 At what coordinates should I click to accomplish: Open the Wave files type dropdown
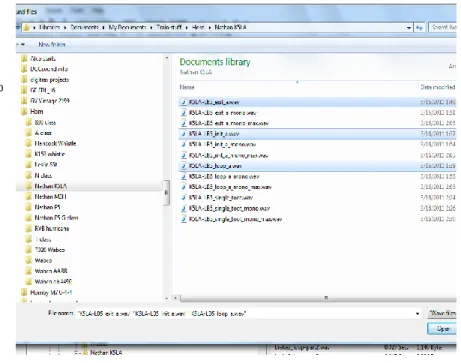click(x=442, y=313)
